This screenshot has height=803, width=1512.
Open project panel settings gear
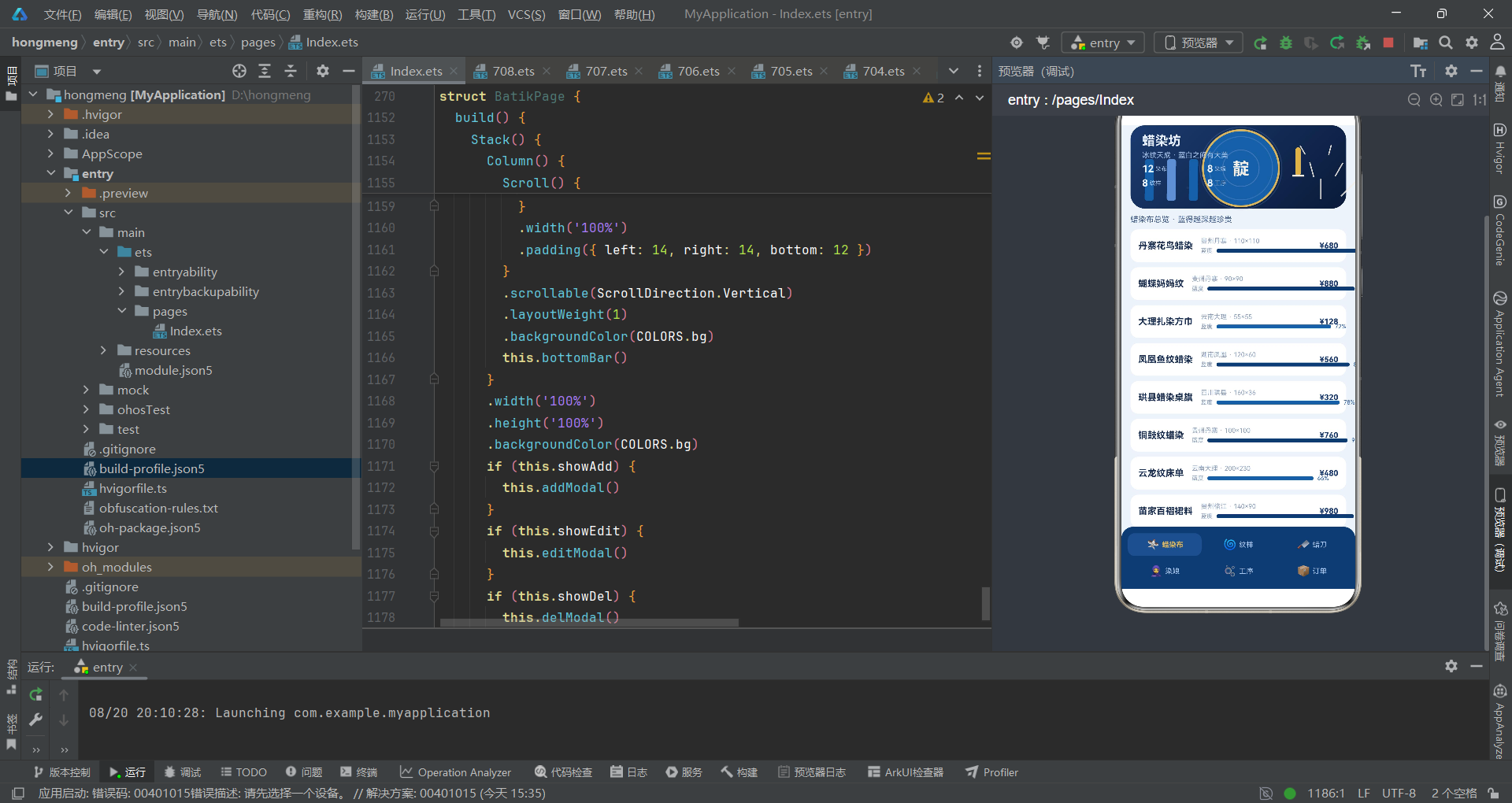coord(323,71)
